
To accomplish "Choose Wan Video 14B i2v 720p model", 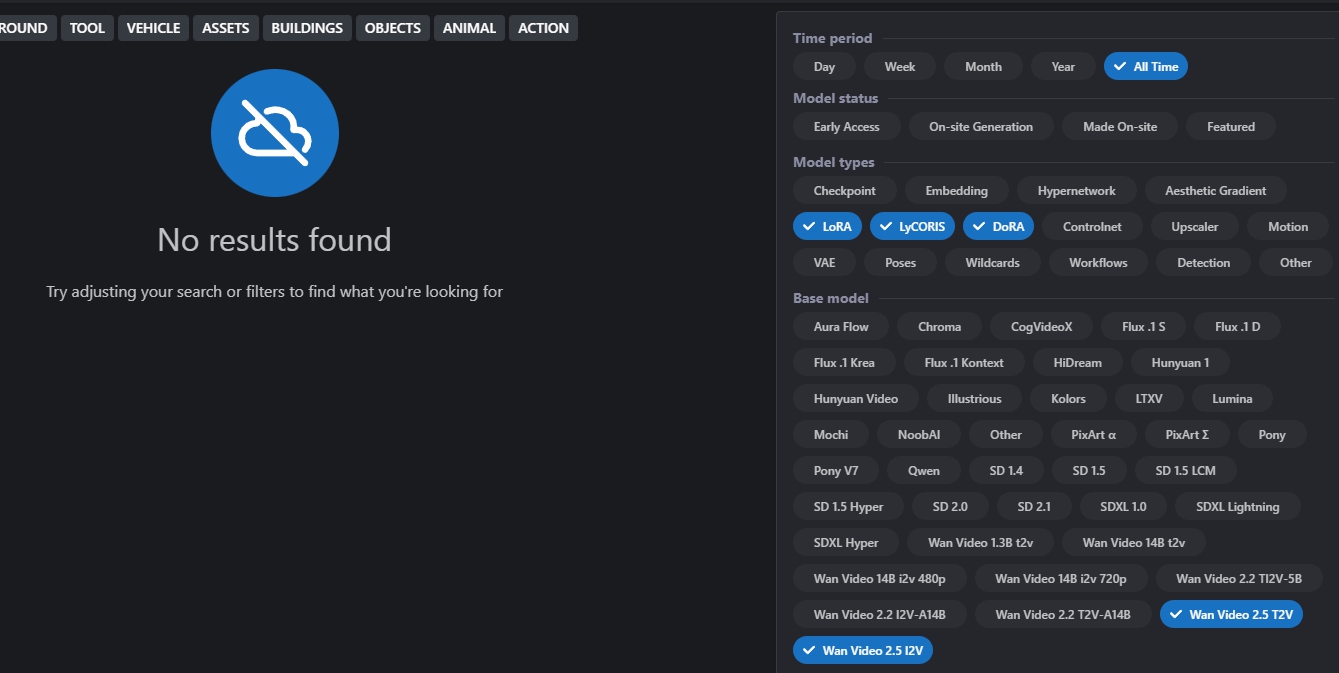I will pyautogui.click(x=1061, y=579).
